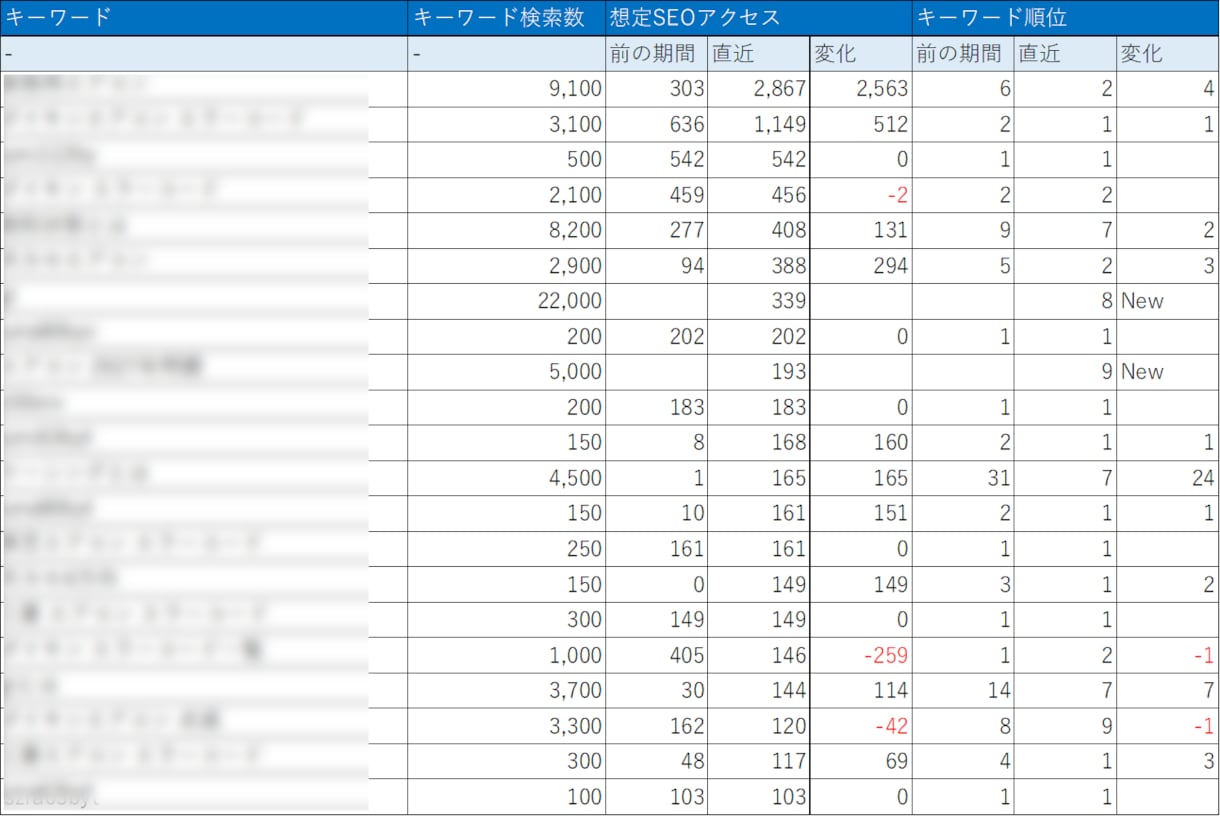Viewport: 1220px width, 816px height.
Task: Select the キーワード header cell
Action: [x=204, y=18]
